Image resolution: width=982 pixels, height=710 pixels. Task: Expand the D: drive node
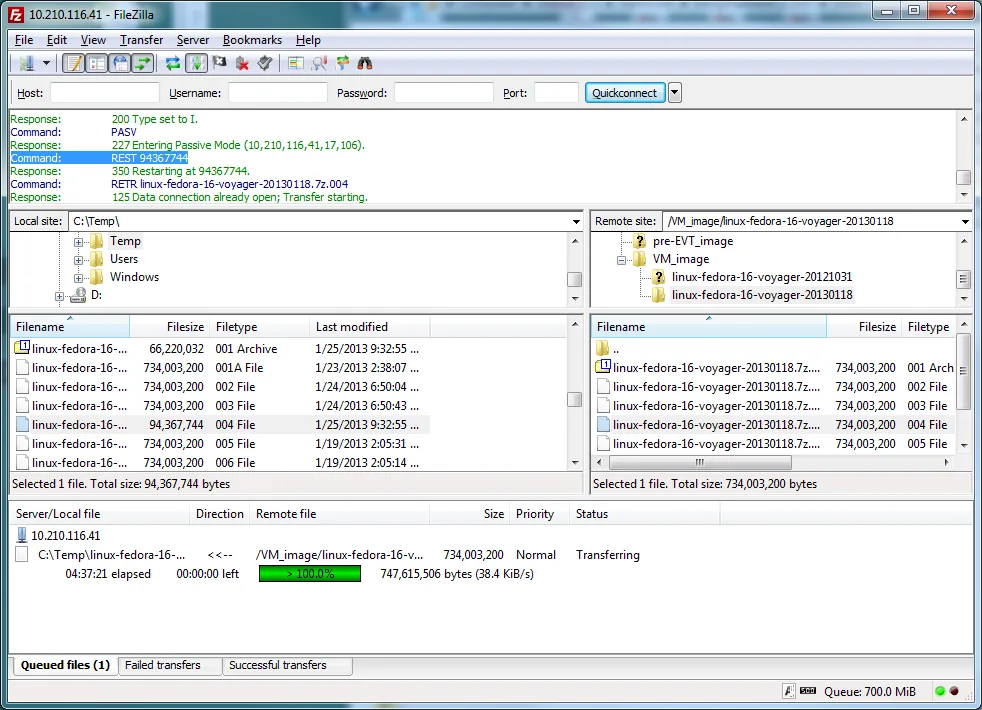click(59, 296)
